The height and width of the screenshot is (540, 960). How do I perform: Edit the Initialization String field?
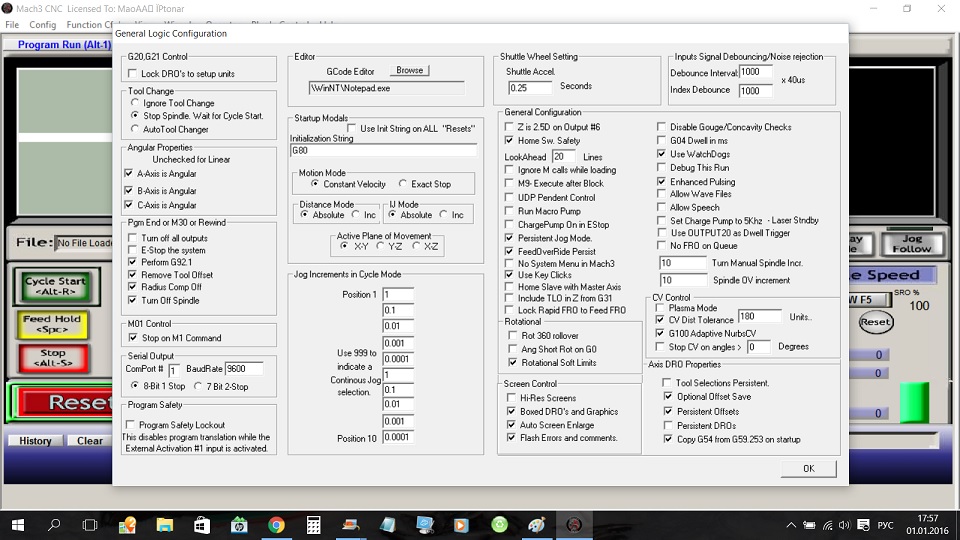383,151
